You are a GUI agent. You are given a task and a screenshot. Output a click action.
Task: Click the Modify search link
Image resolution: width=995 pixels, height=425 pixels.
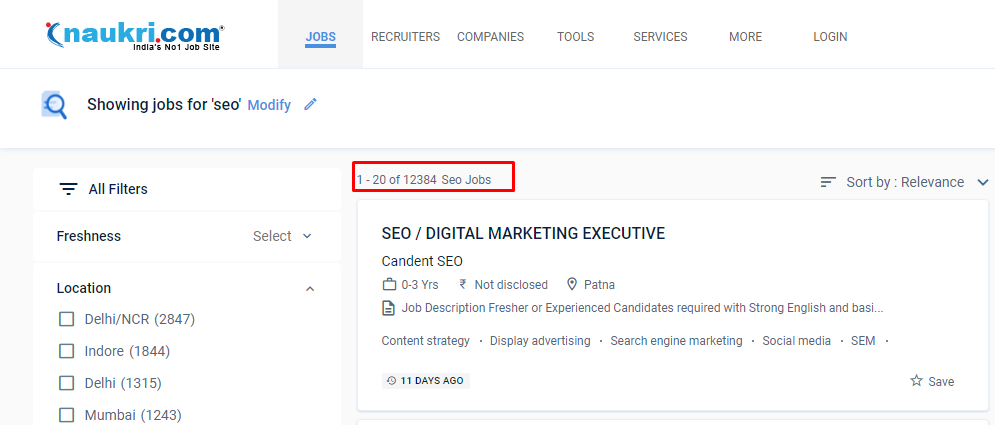(x=269, y=105)
